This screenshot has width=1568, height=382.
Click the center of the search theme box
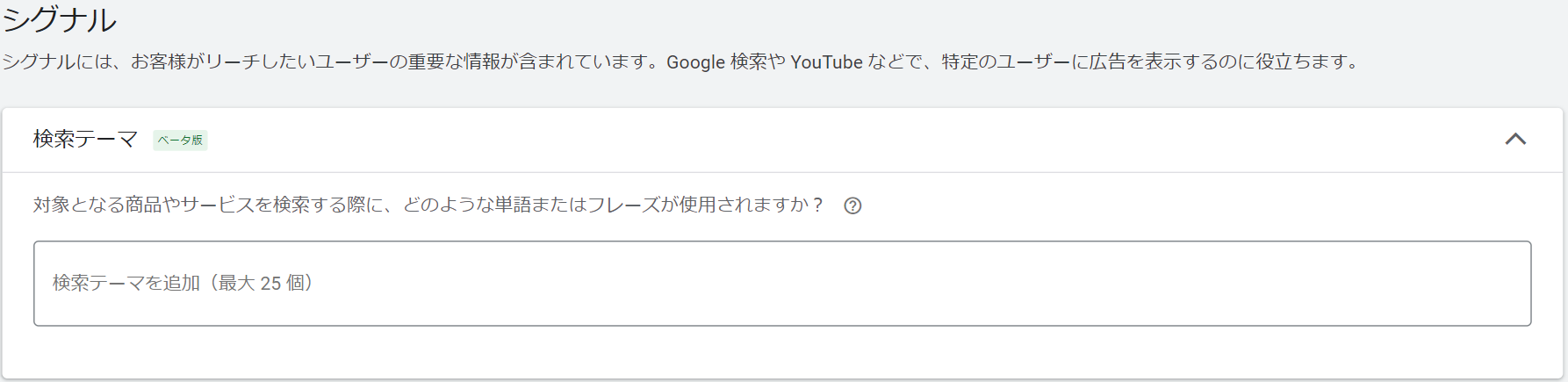coord(782,284)
